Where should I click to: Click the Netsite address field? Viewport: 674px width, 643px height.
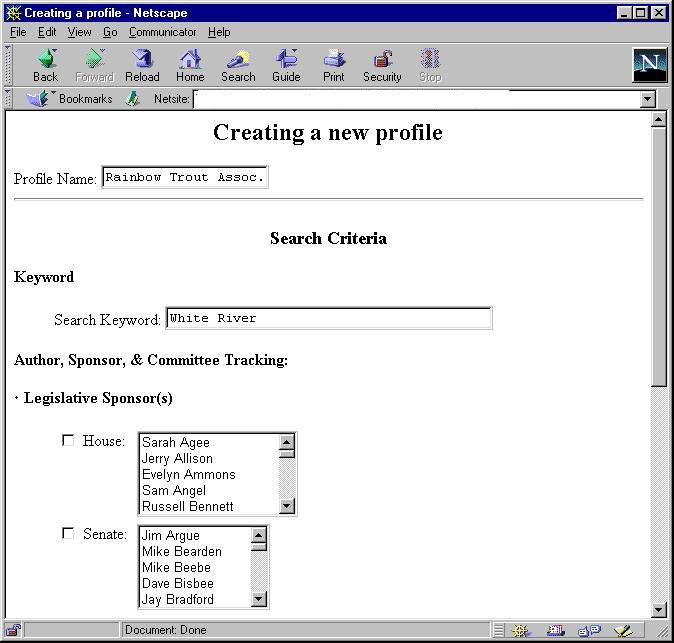click(416, 99)
